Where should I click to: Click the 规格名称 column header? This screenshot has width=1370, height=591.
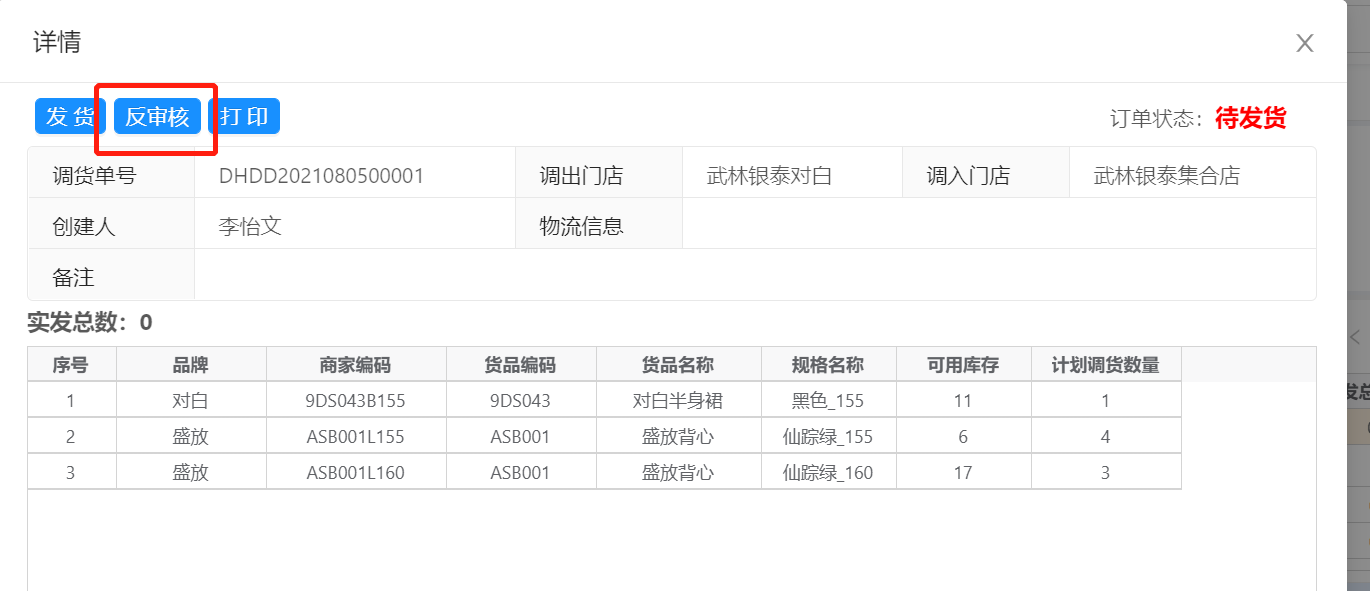coord(828,365)
